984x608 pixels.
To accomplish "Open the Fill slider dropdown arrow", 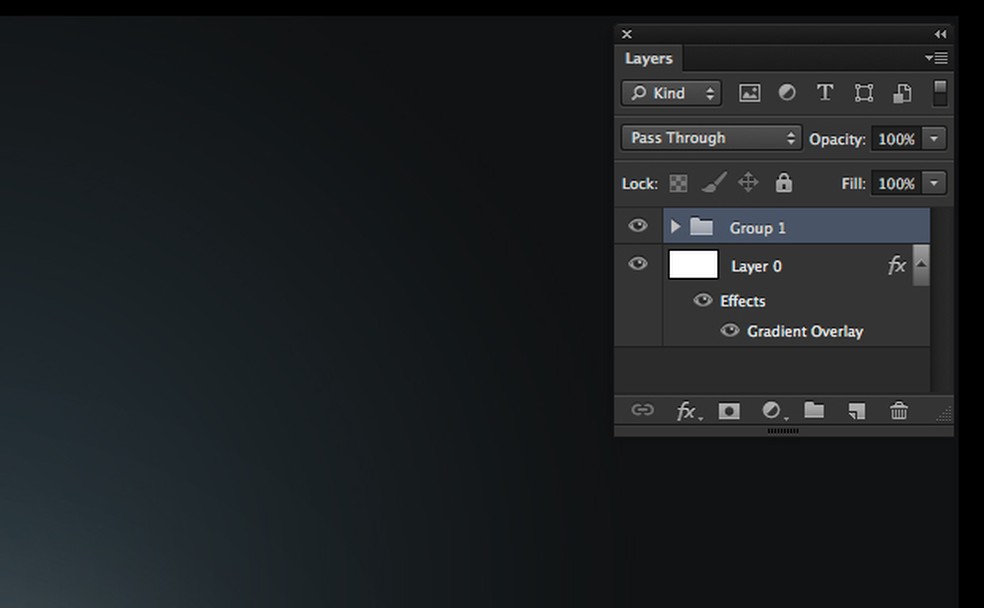I will (934, 183).
